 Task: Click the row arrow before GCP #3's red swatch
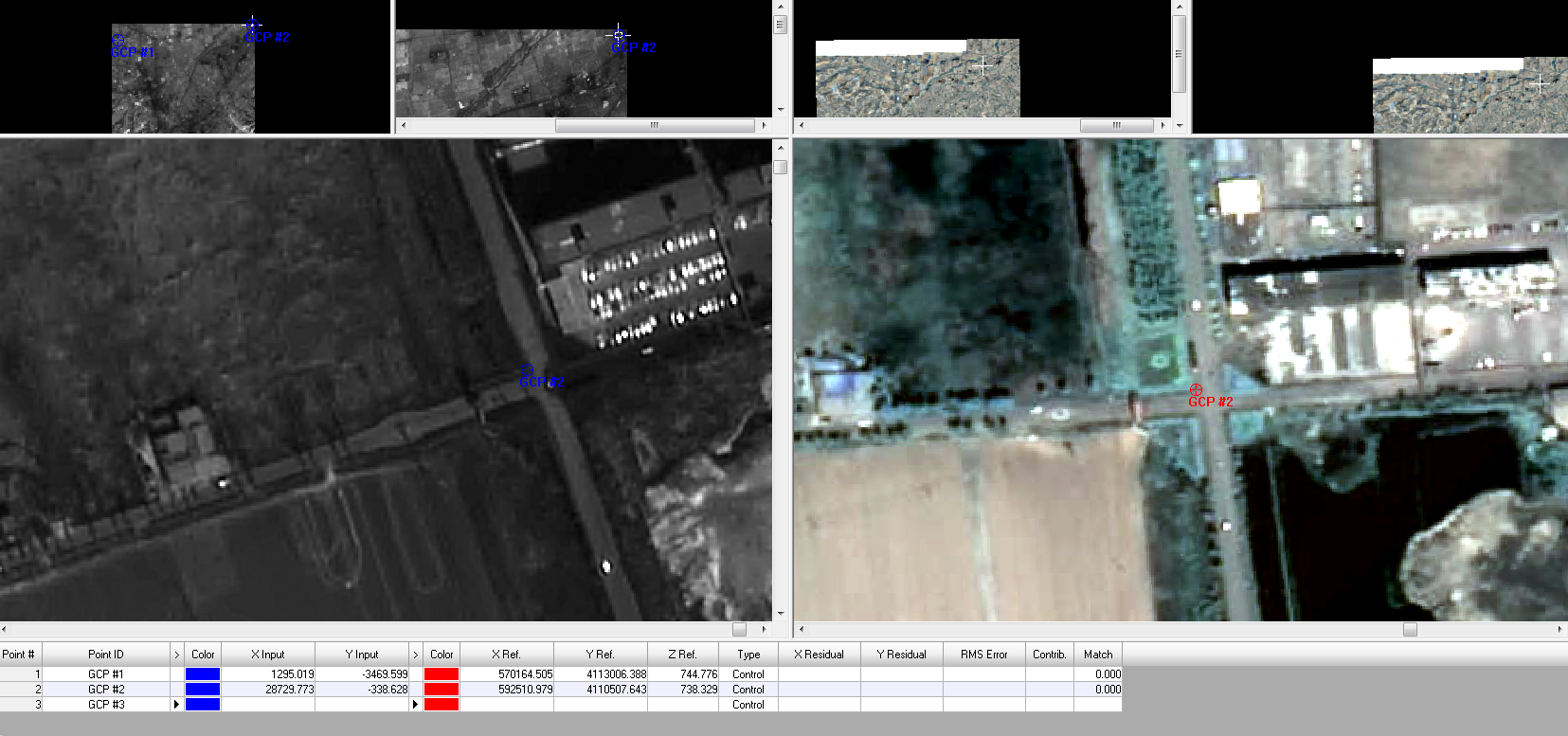(415, 705)
